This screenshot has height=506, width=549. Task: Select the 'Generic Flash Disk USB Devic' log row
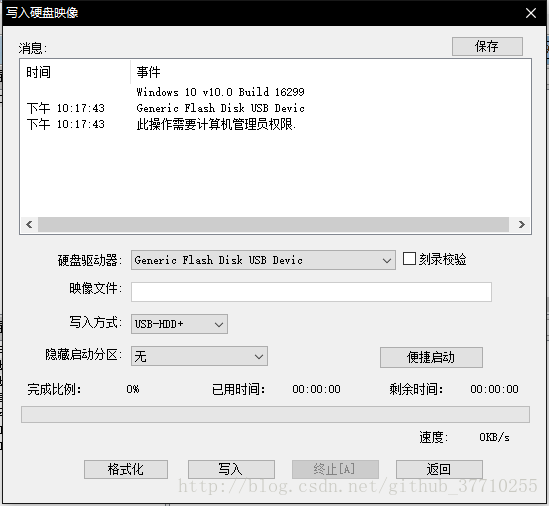click(221, 108)
